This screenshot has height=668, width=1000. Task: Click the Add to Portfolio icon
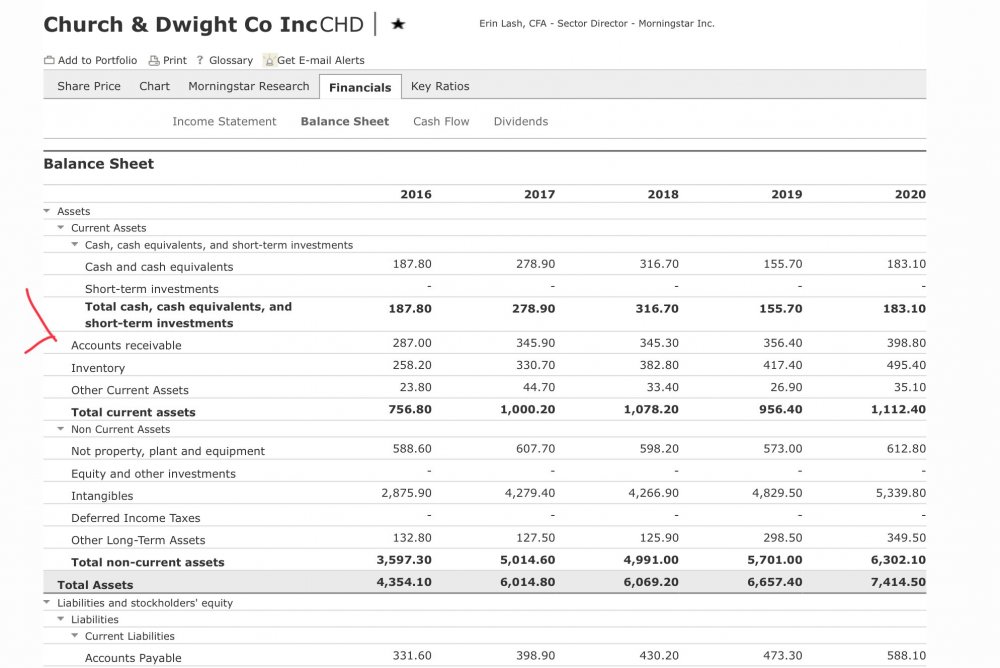pos(50,60)
